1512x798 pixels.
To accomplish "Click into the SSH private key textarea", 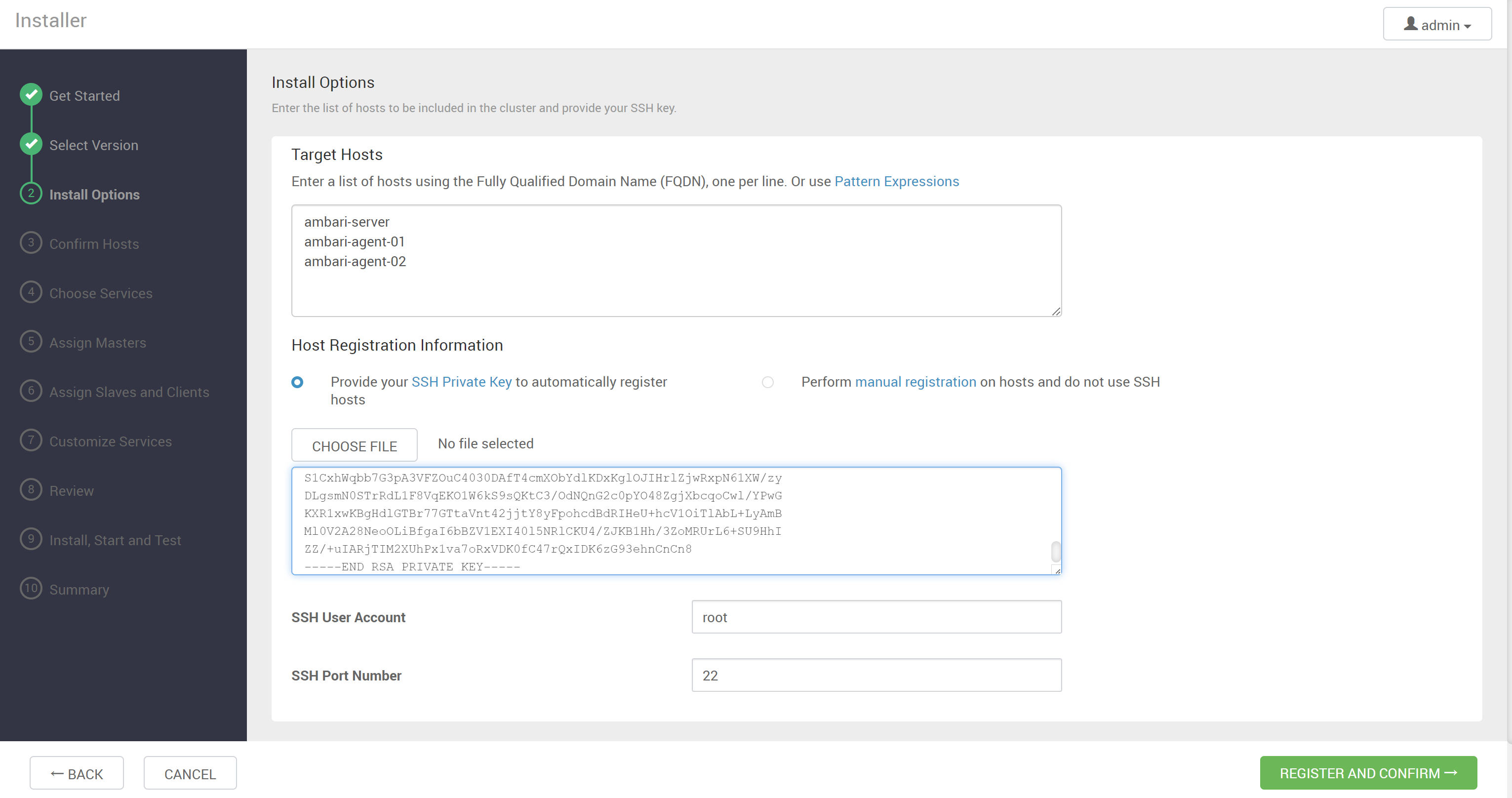I will click(x=676, y=520).
